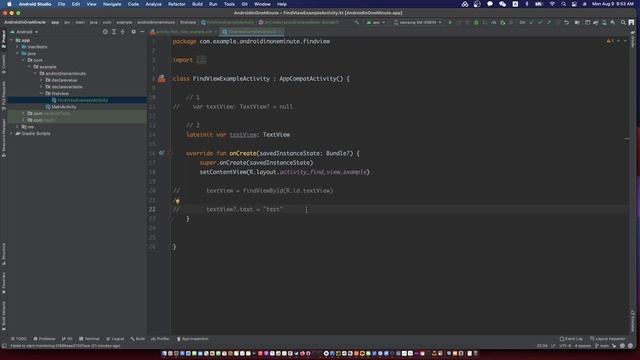Run the app with the green play button
Image resolution: width=640 pixels, height=360 pixels.
[450, 22]
